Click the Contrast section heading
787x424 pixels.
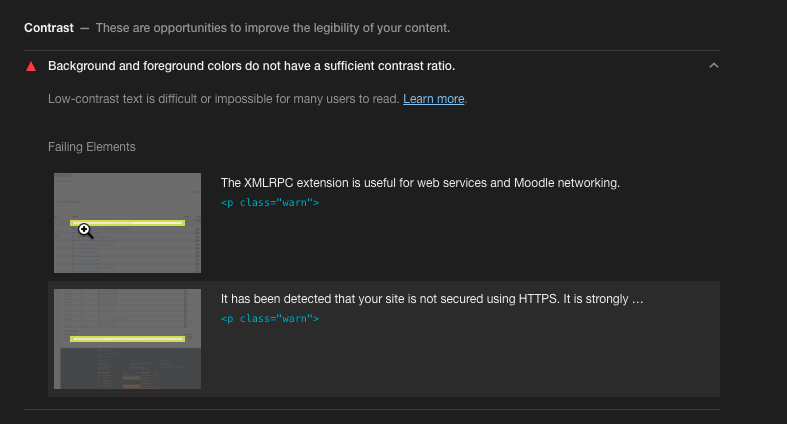49,28
